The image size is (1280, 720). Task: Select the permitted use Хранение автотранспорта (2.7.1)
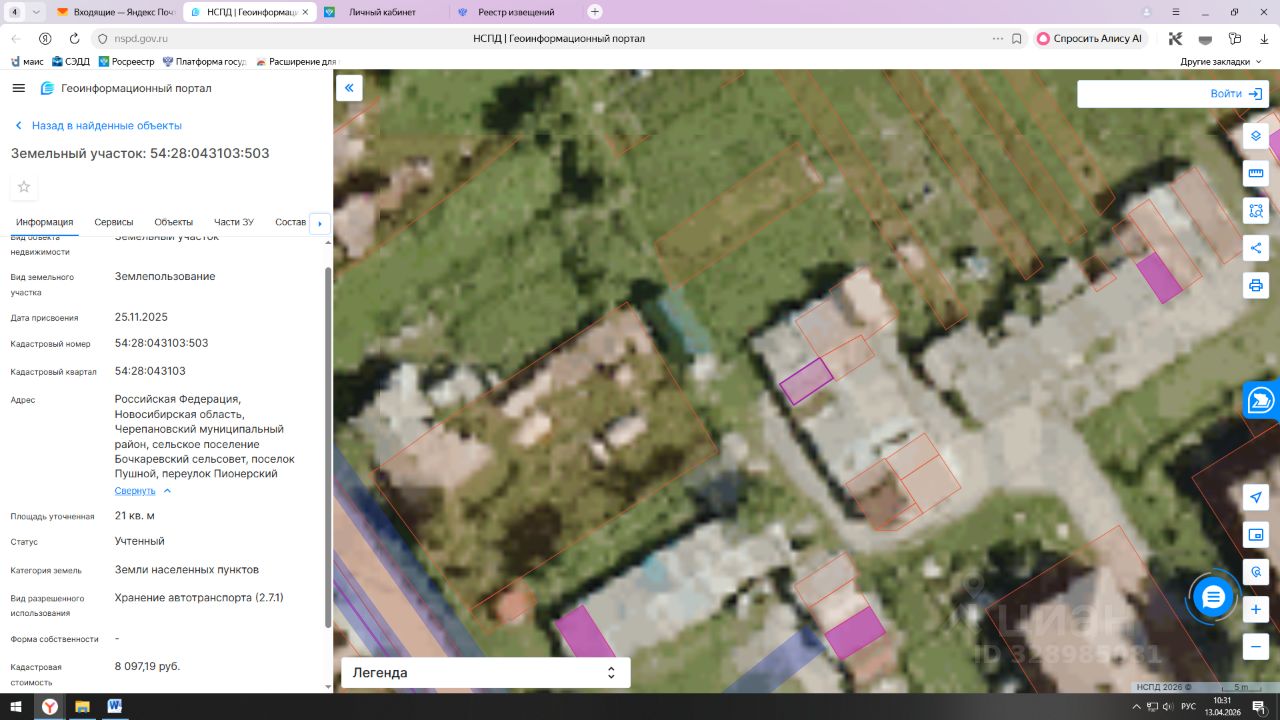click(x=199, y=598)
